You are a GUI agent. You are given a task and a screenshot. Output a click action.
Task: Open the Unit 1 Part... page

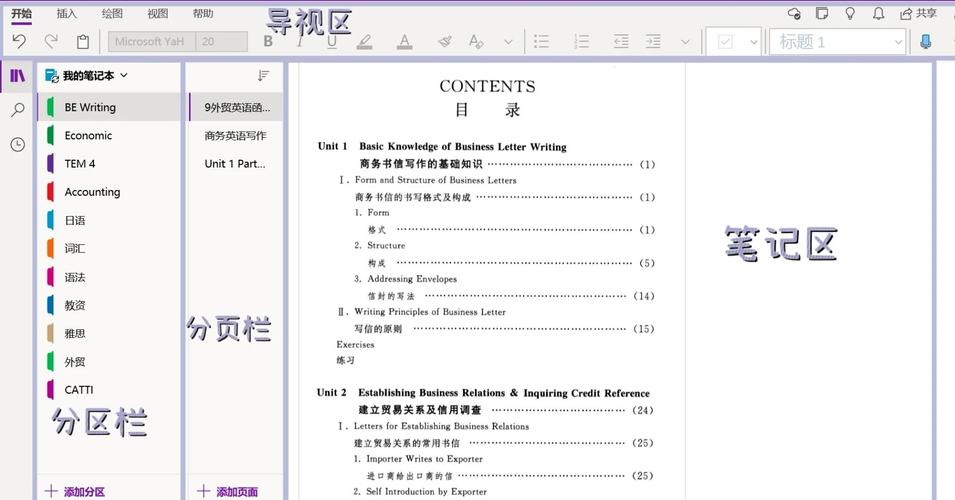[x=235, y=163]
